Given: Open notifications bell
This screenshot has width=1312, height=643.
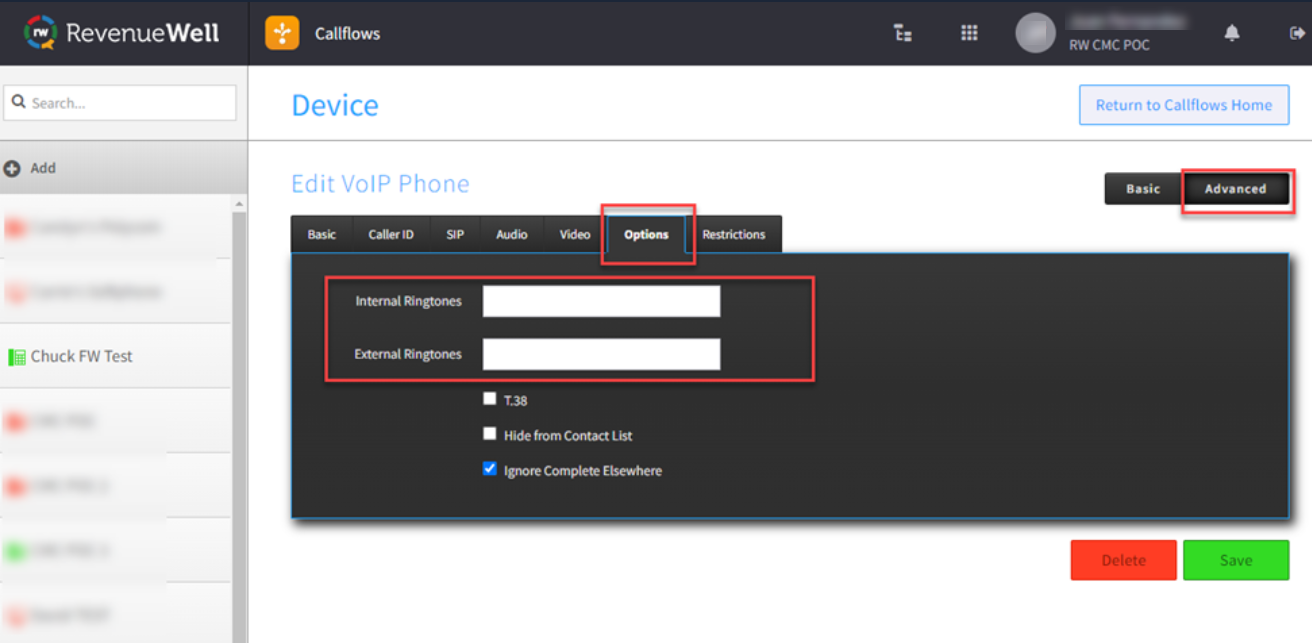Looking at the screenshot, I should (x=1232, y=33).
